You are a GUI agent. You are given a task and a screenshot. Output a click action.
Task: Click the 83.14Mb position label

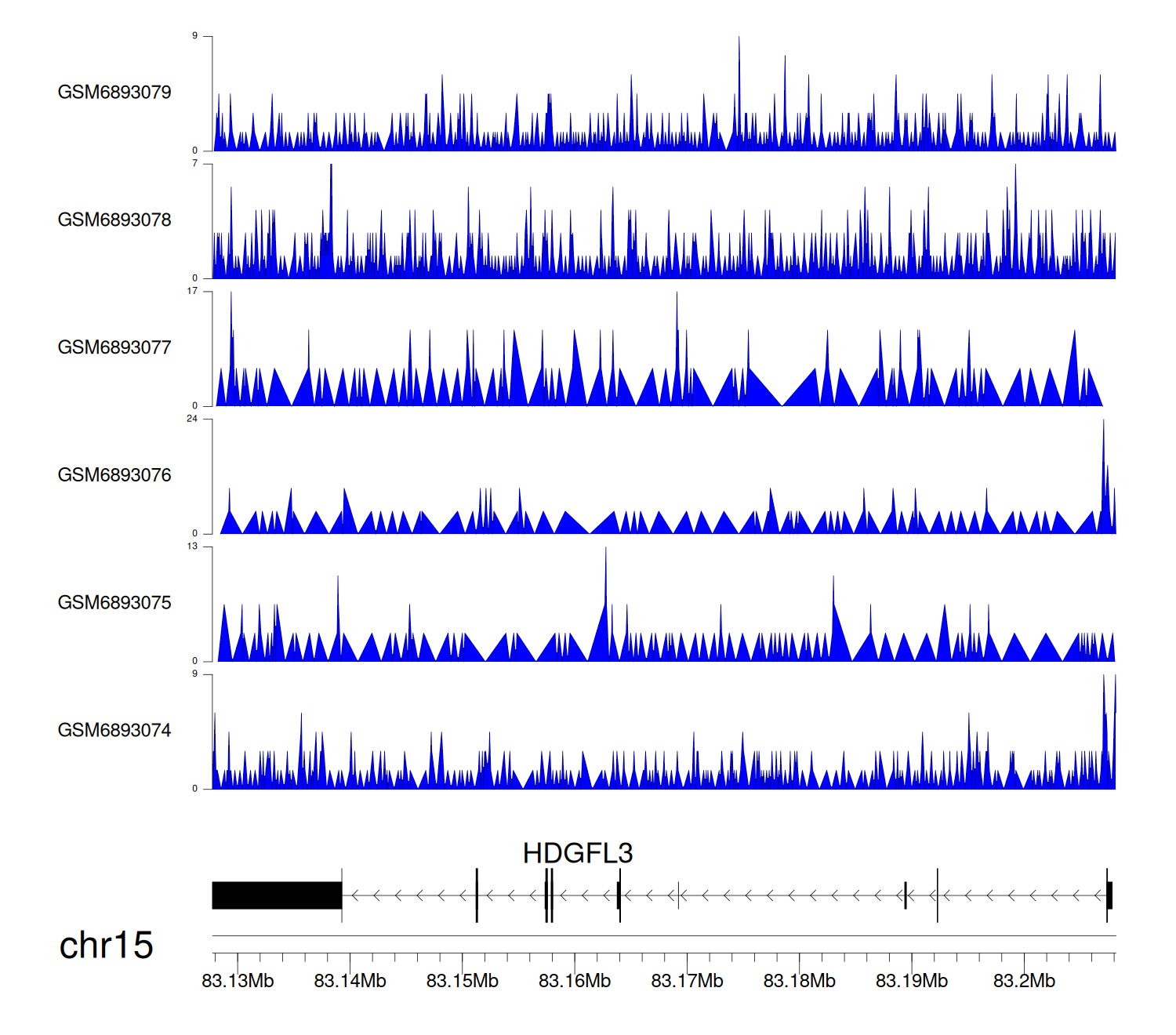[350, 982]
